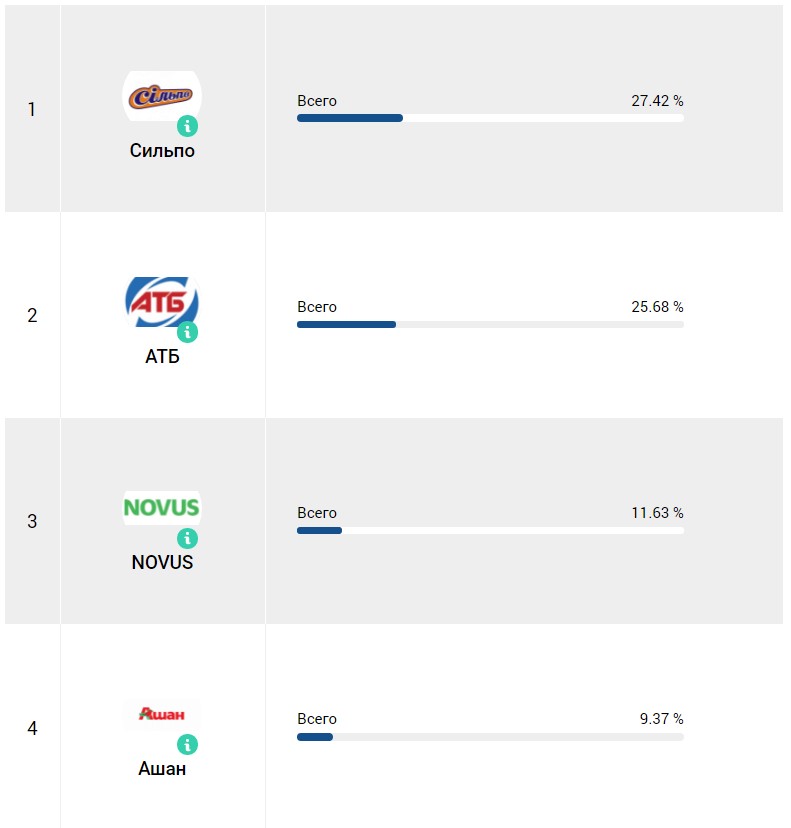Click rank number 4 cell

click(x=32, y=728)
